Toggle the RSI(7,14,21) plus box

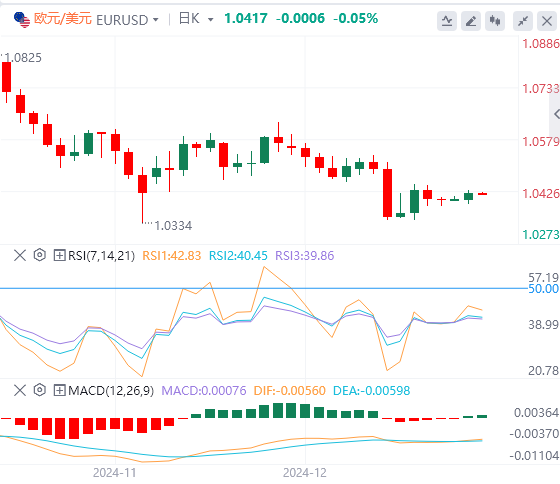tap(59, 255)
